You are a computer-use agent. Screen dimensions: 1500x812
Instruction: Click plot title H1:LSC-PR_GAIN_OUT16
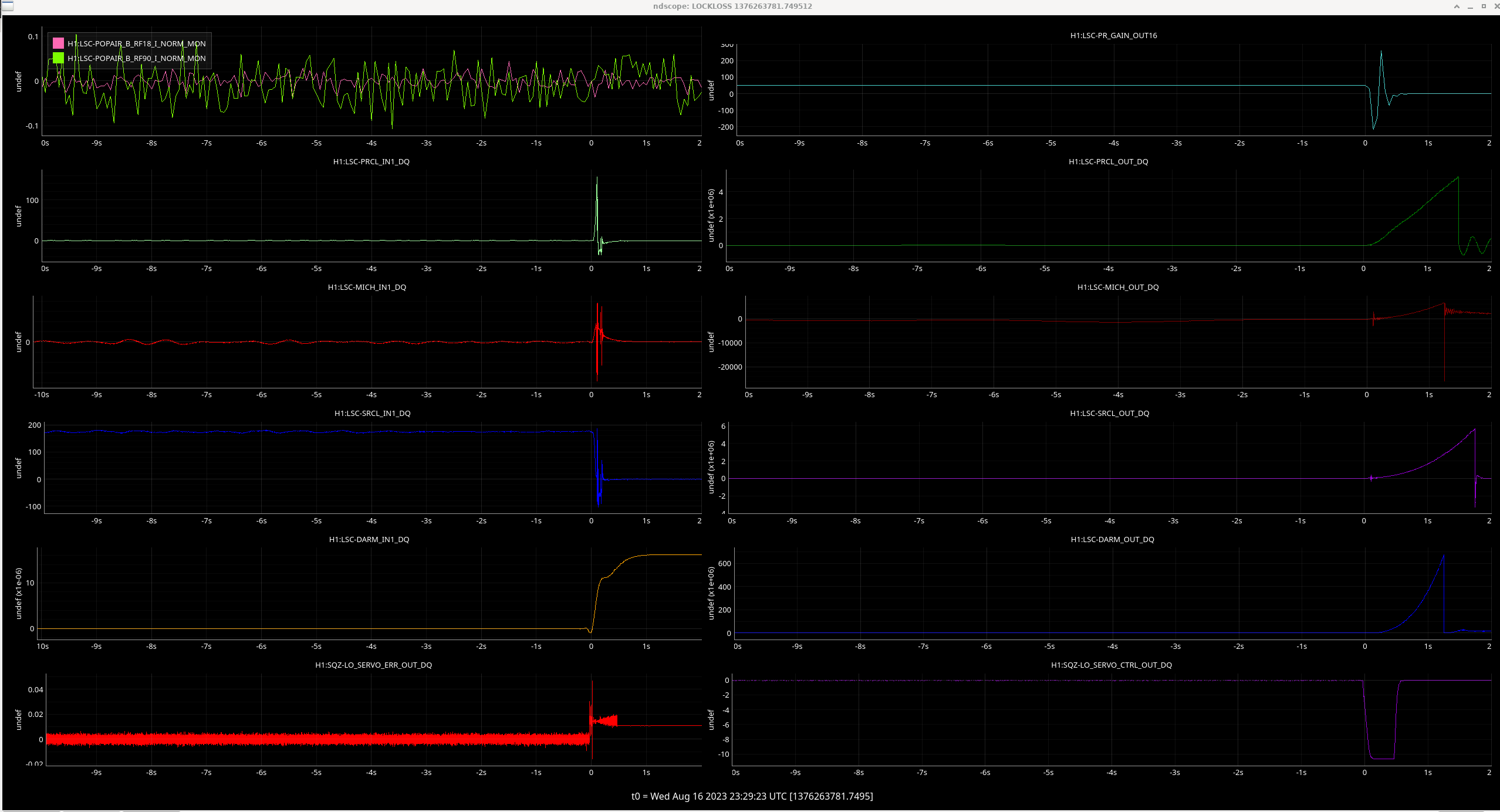click(1113, 35)
